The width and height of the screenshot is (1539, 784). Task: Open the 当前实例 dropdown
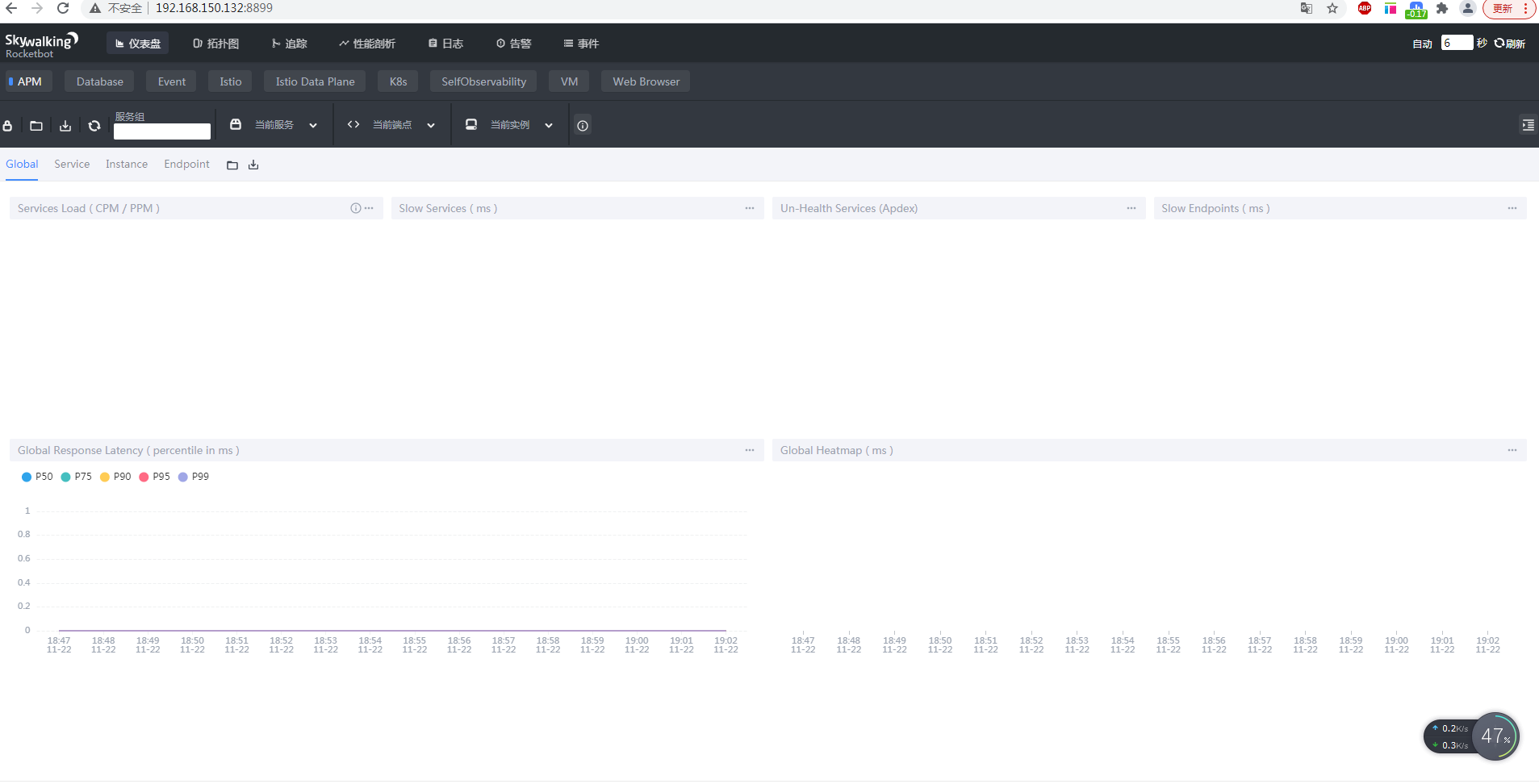click(549, 125)
